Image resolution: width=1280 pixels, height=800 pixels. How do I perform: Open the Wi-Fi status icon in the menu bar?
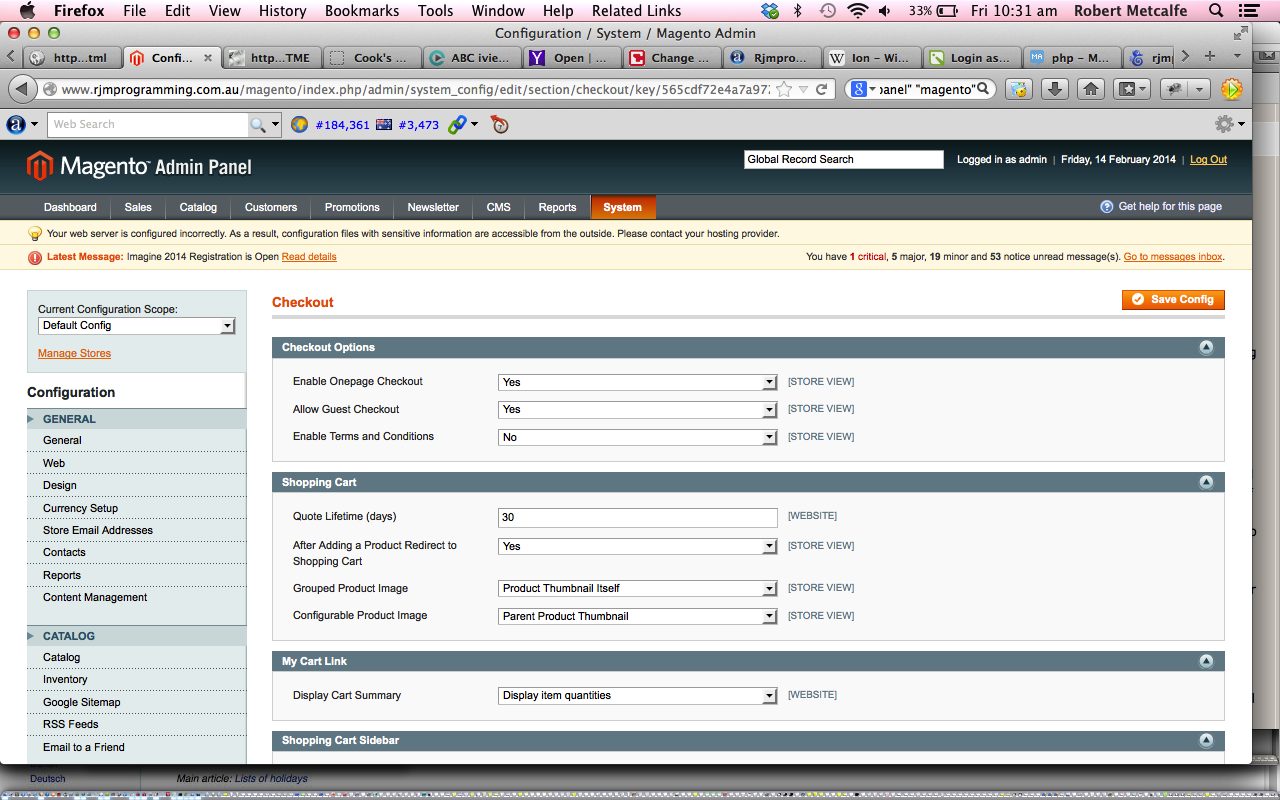tap(857, 11)
